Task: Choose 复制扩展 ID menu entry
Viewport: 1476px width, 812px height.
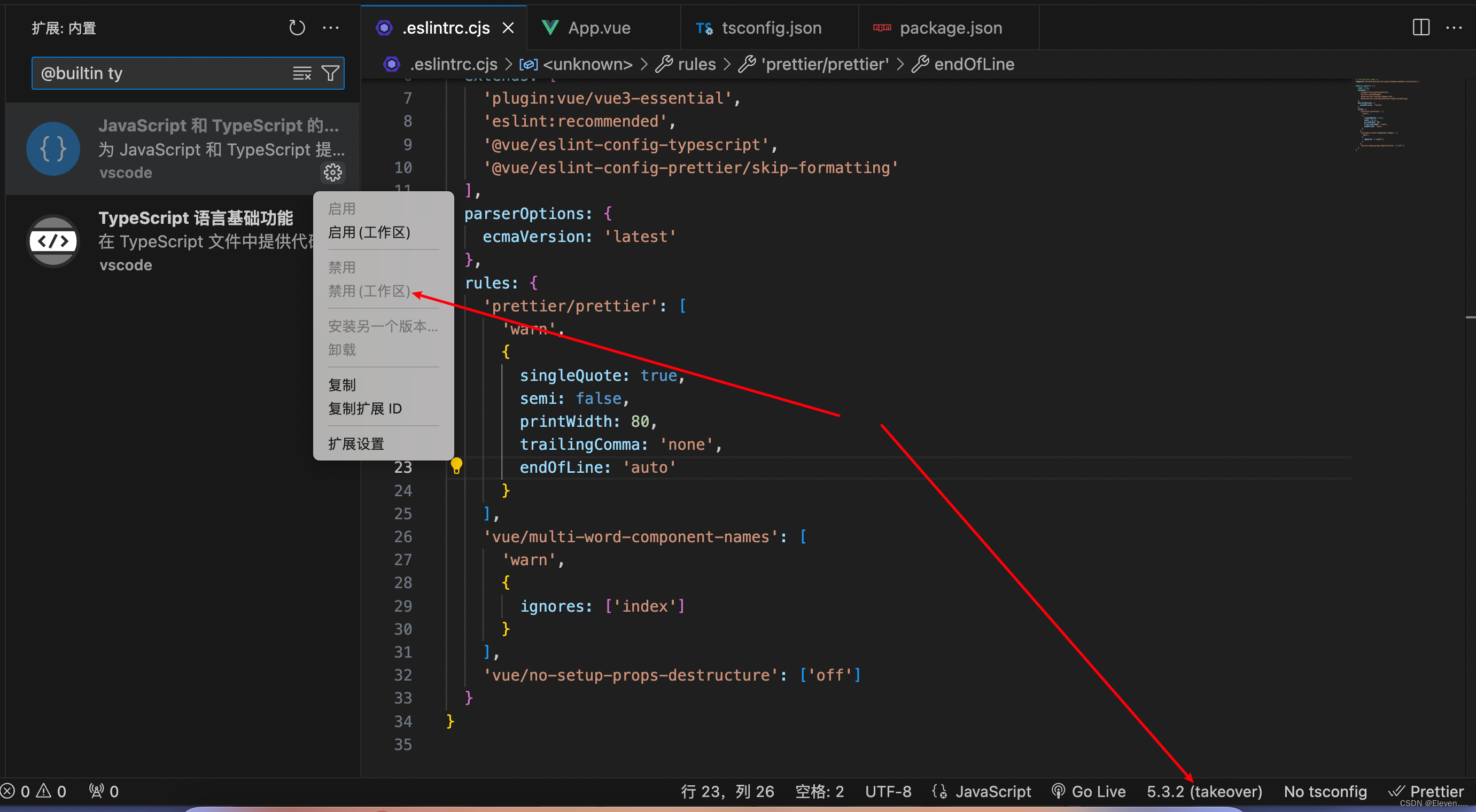Action: (x=365, y=408)
